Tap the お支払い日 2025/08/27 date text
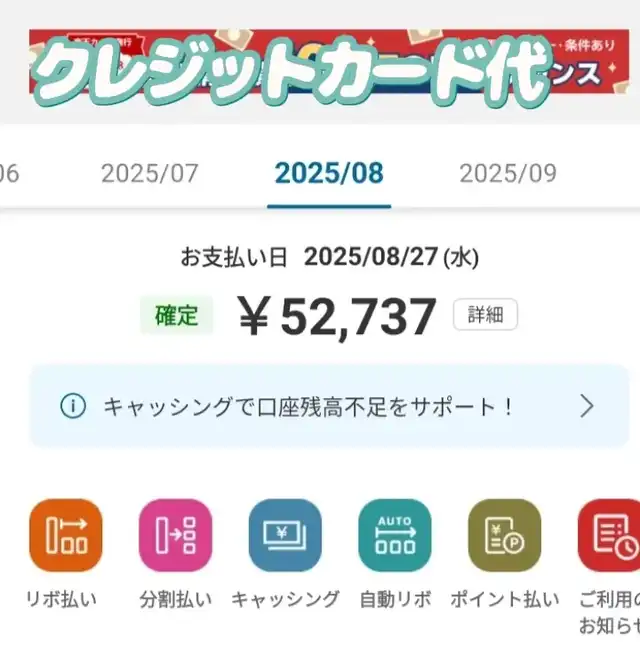640x662 pixels. click(x=329, y=257)
